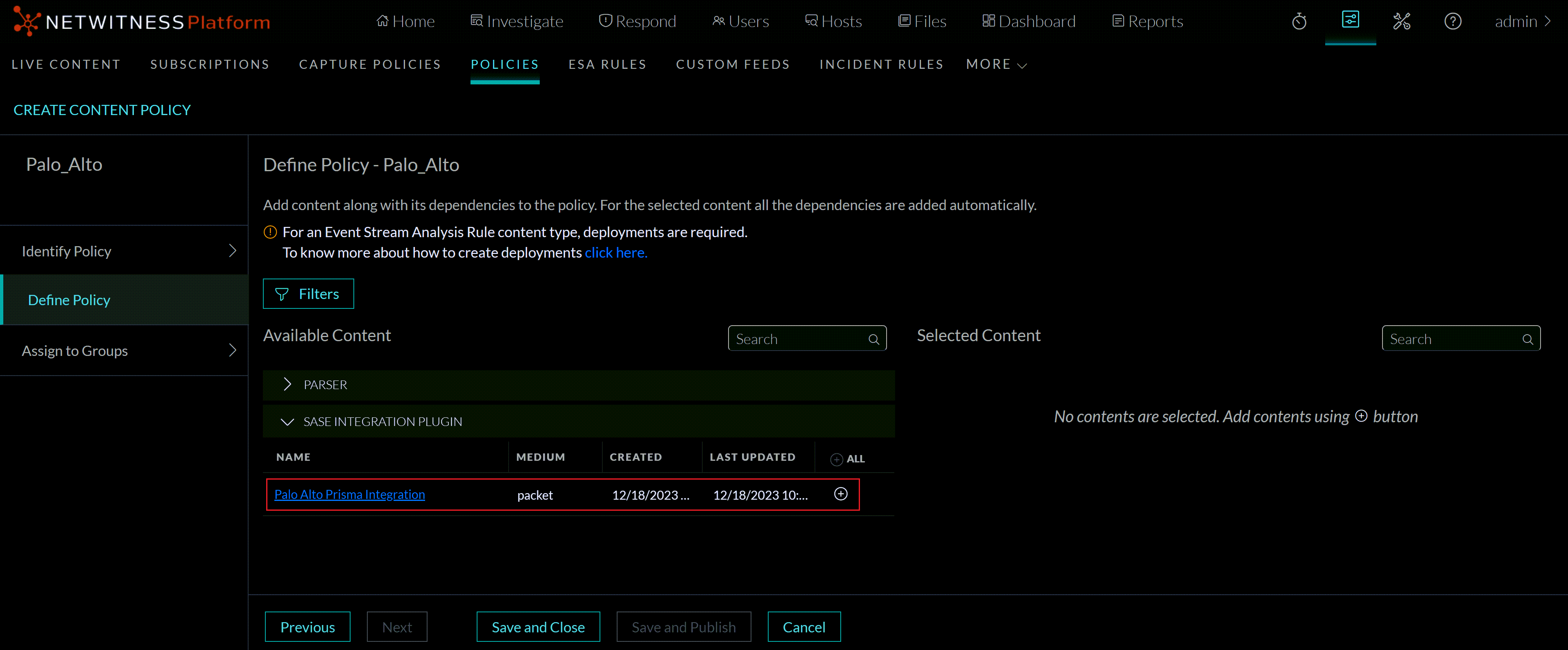Click the stopwatch jobs icon
Image resolution: width=1568 pixels, height=650 pixels.
coord(1299,22)
